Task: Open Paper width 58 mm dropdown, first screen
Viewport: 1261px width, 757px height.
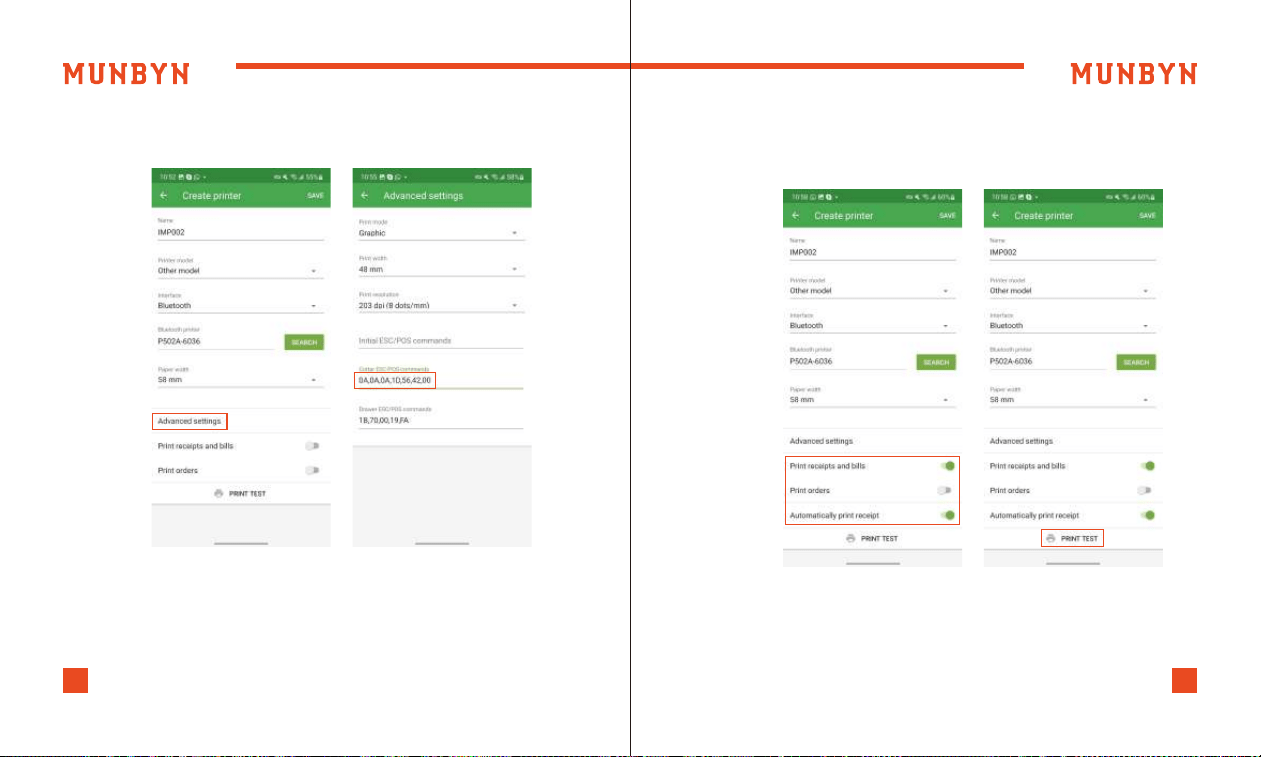Action: coord(240,378)
